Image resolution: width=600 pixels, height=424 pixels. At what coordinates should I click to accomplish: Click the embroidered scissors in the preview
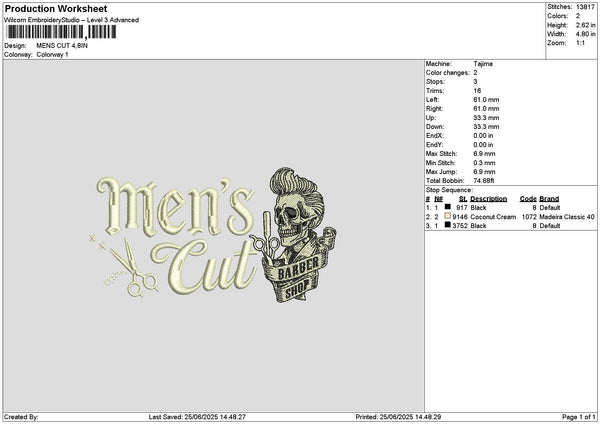(132, 268)
